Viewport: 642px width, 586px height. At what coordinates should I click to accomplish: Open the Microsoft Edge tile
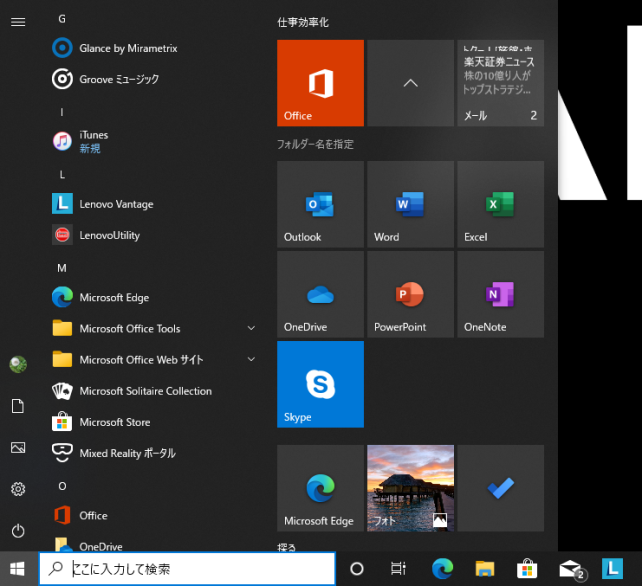320,488
